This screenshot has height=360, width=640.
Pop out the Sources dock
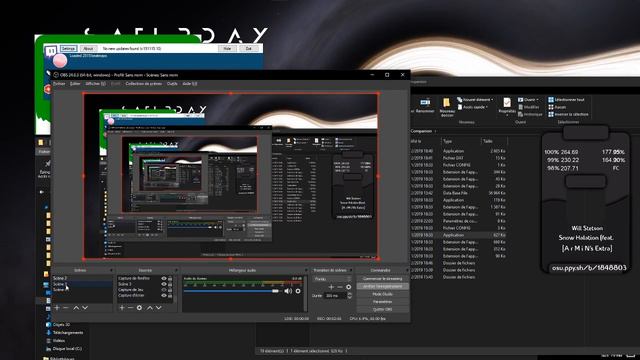click(176, 270)
